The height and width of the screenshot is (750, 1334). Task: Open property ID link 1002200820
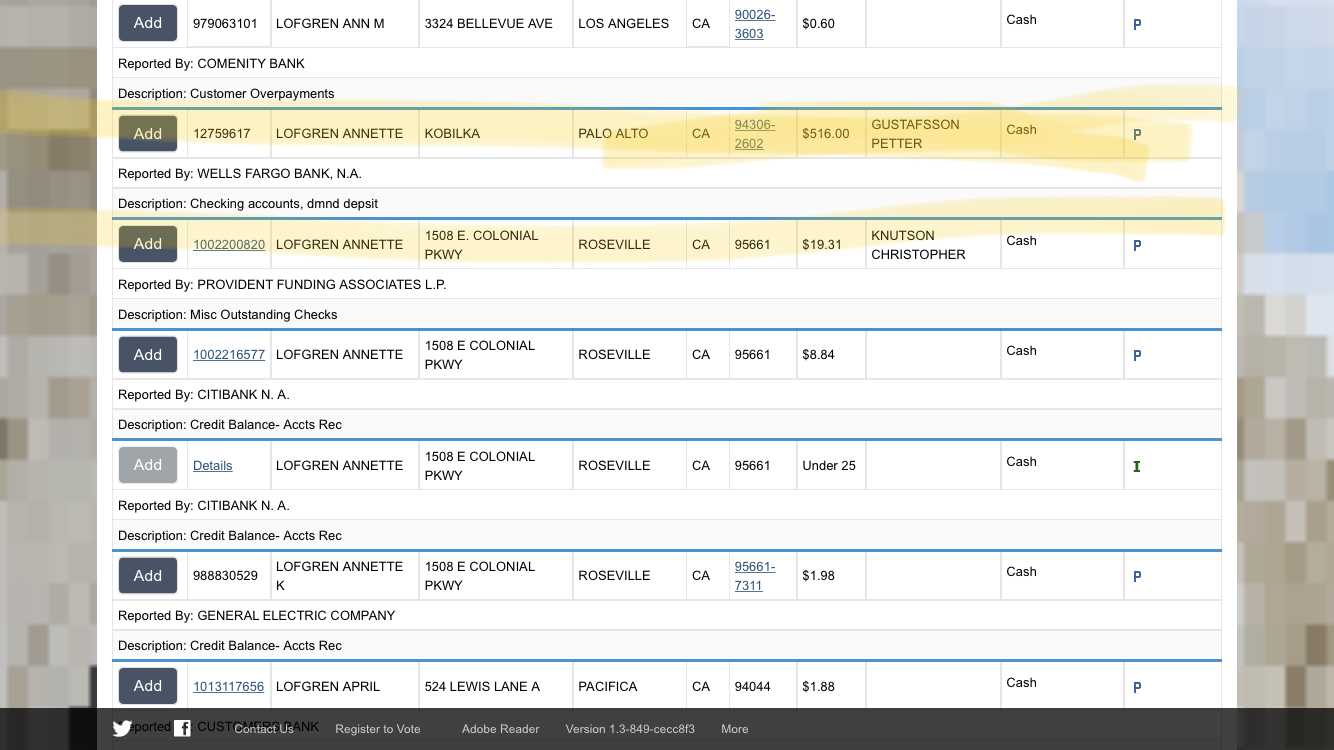click(229, 244)
